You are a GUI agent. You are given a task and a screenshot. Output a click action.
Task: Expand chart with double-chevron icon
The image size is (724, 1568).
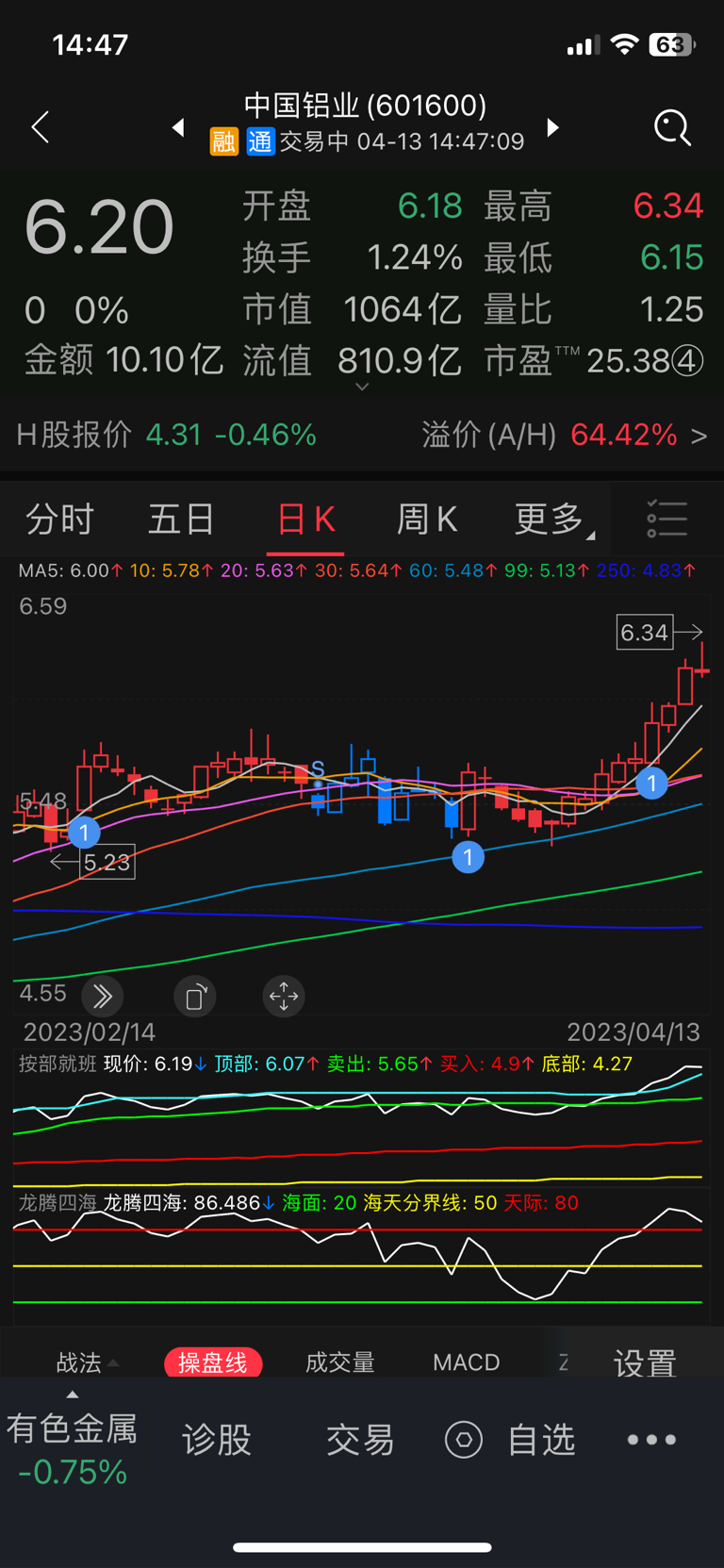[x=102, y=996]
